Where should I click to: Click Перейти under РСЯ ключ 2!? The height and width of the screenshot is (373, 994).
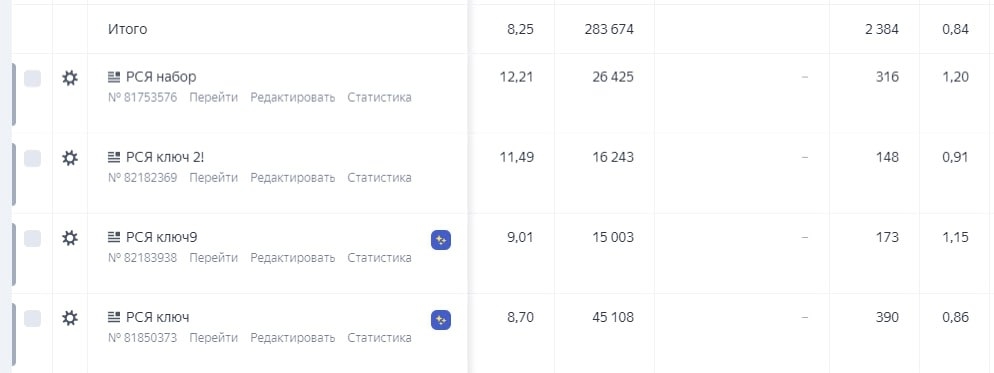click(x=214, y=178)
